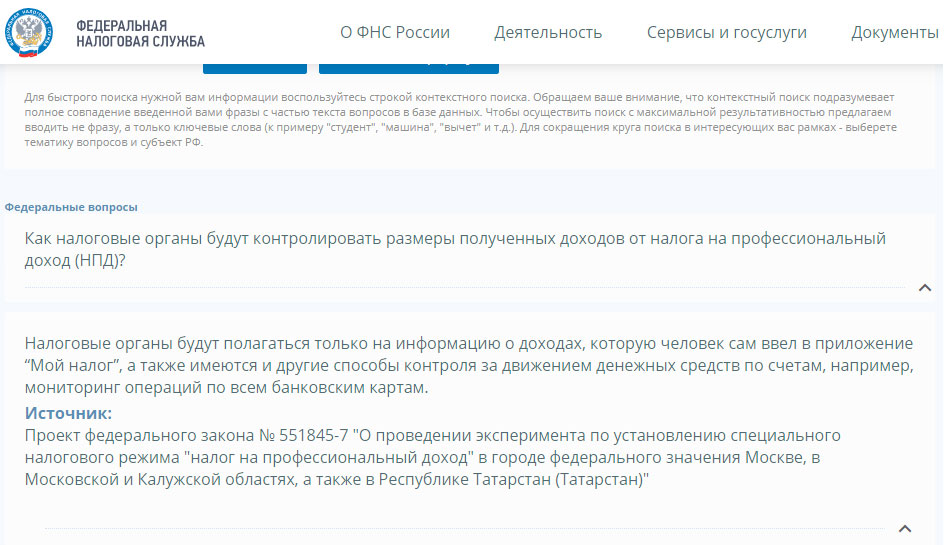Open the О ФНС России menu
Viewport: 945px width, 545px height.
click(395, 32)
